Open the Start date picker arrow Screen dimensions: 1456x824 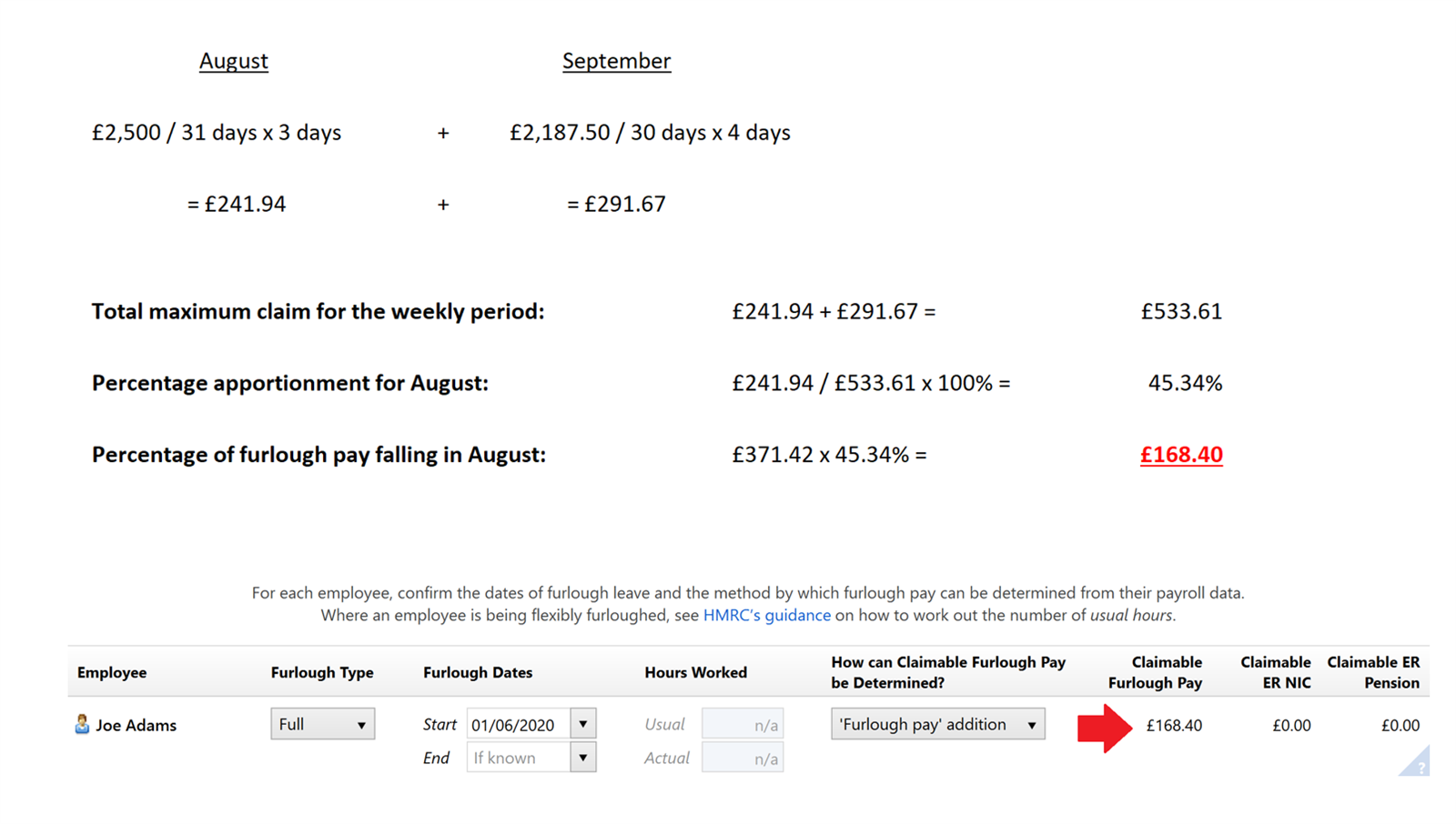click(583, 724)
